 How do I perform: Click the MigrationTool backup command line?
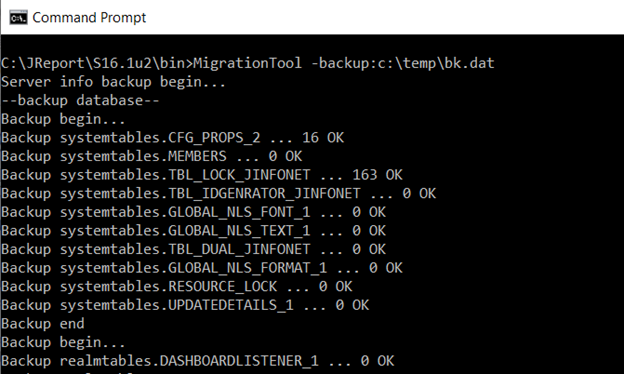coord(248,63)
